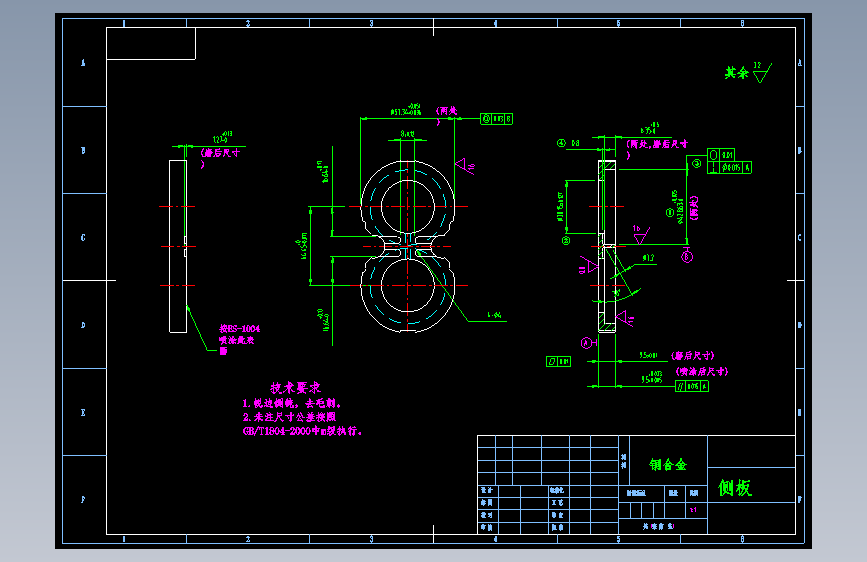This screenshot has height=562, width=867.
Task: Select the circled number 1 balloon on vertical dimension
Action: click(x=670, y=212)
